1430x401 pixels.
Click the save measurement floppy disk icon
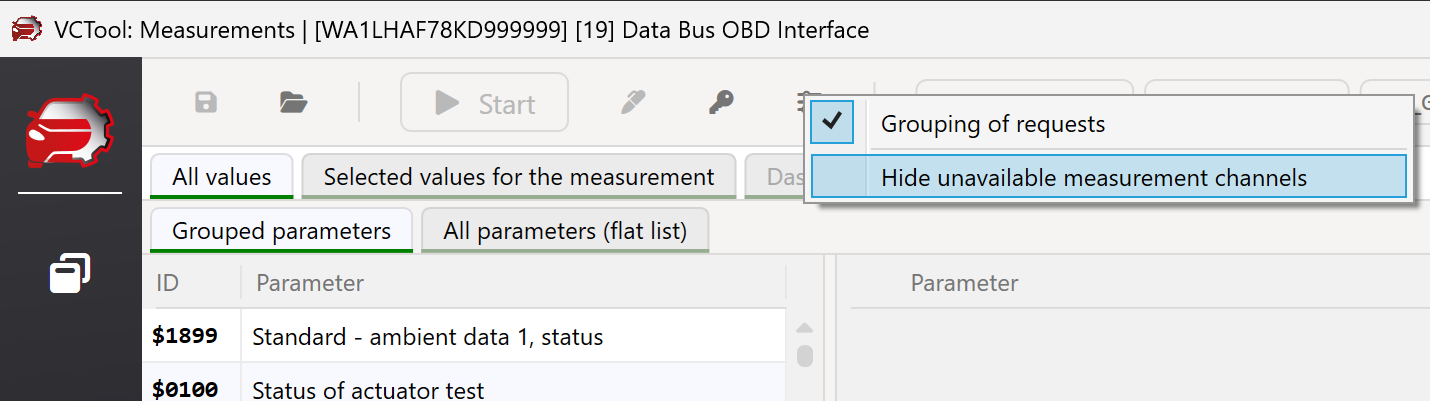[206, 102]
